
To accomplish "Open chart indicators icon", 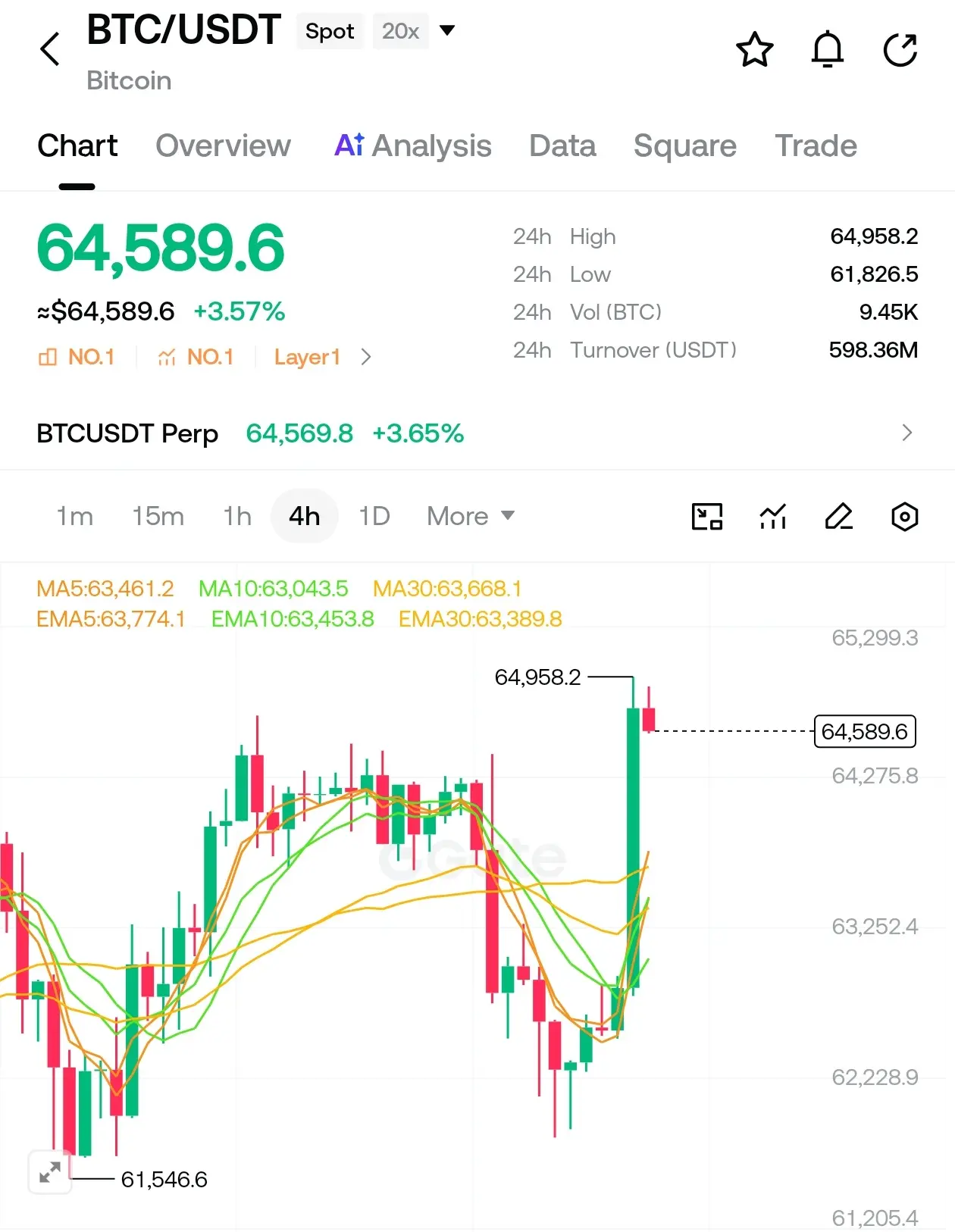I will click(773, 517).
